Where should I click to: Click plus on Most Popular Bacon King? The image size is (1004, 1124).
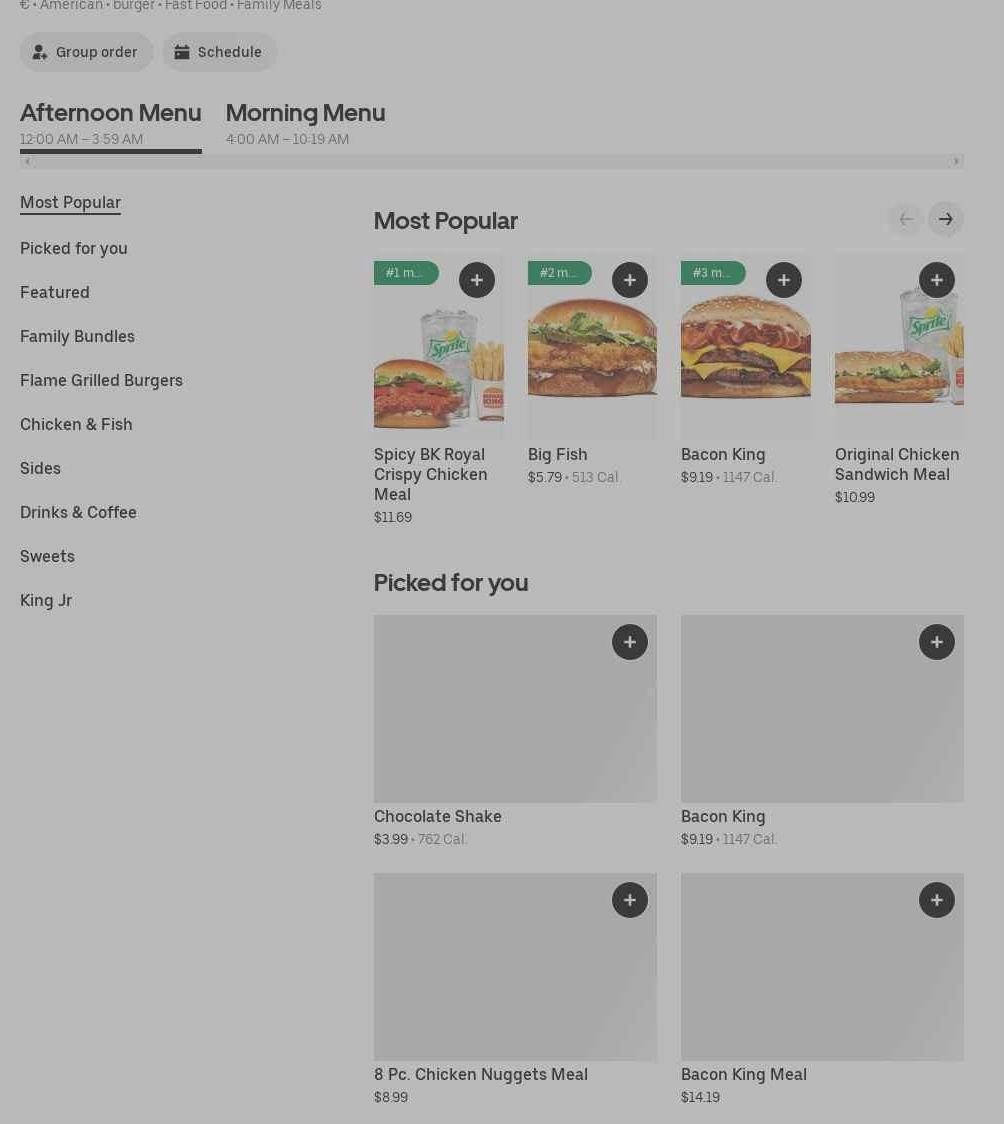(783, 280)
